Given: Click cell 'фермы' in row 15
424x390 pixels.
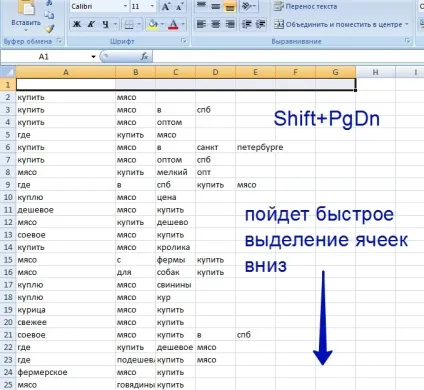Looking at the screenshot, I should [175, 260].
